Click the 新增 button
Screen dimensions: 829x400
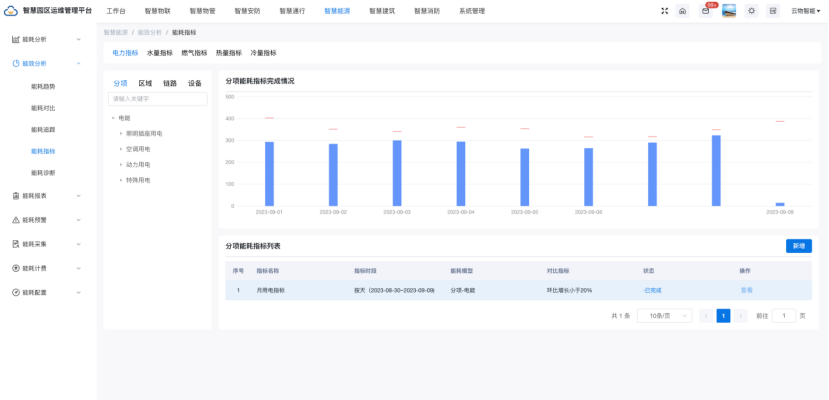(x=798, y=245)
